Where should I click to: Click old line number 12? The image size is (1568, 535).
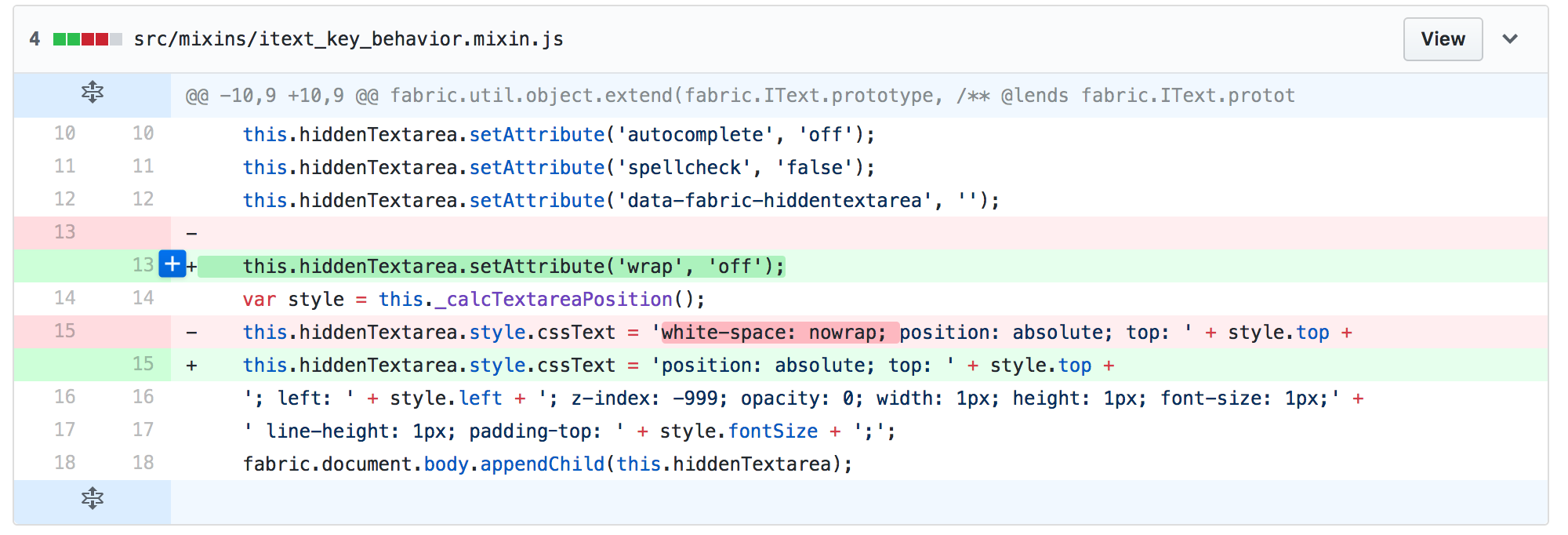tap(64, 199)
